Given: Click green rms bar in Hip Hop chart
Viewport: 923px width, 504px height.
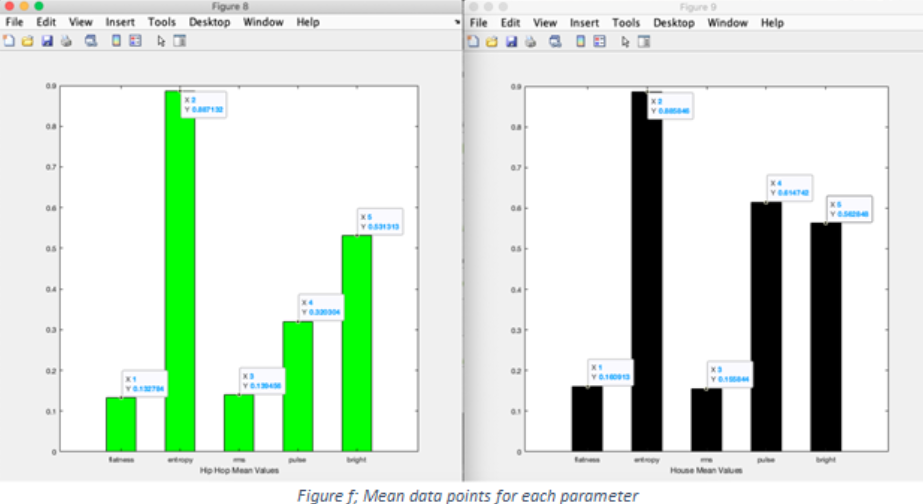Looking at the screenshot, I should tap(239, 423).
